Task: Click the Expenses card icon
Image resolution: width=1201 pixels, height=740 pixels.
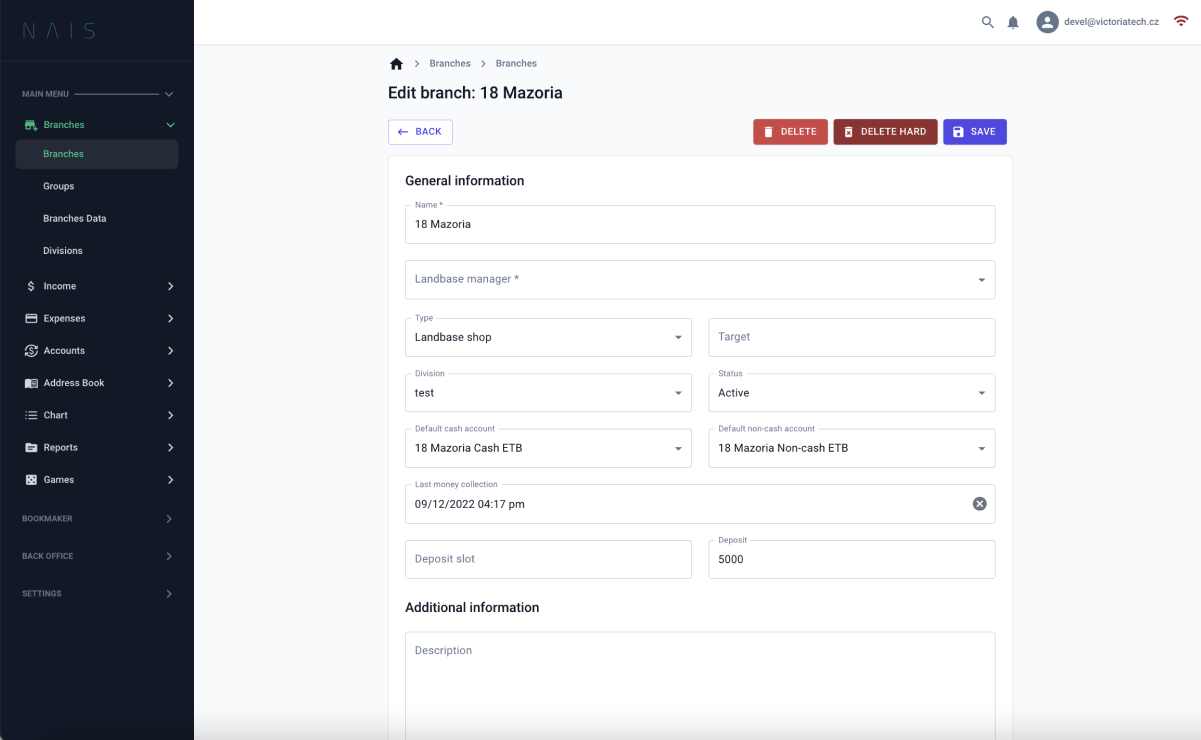Action: (31, 318)
